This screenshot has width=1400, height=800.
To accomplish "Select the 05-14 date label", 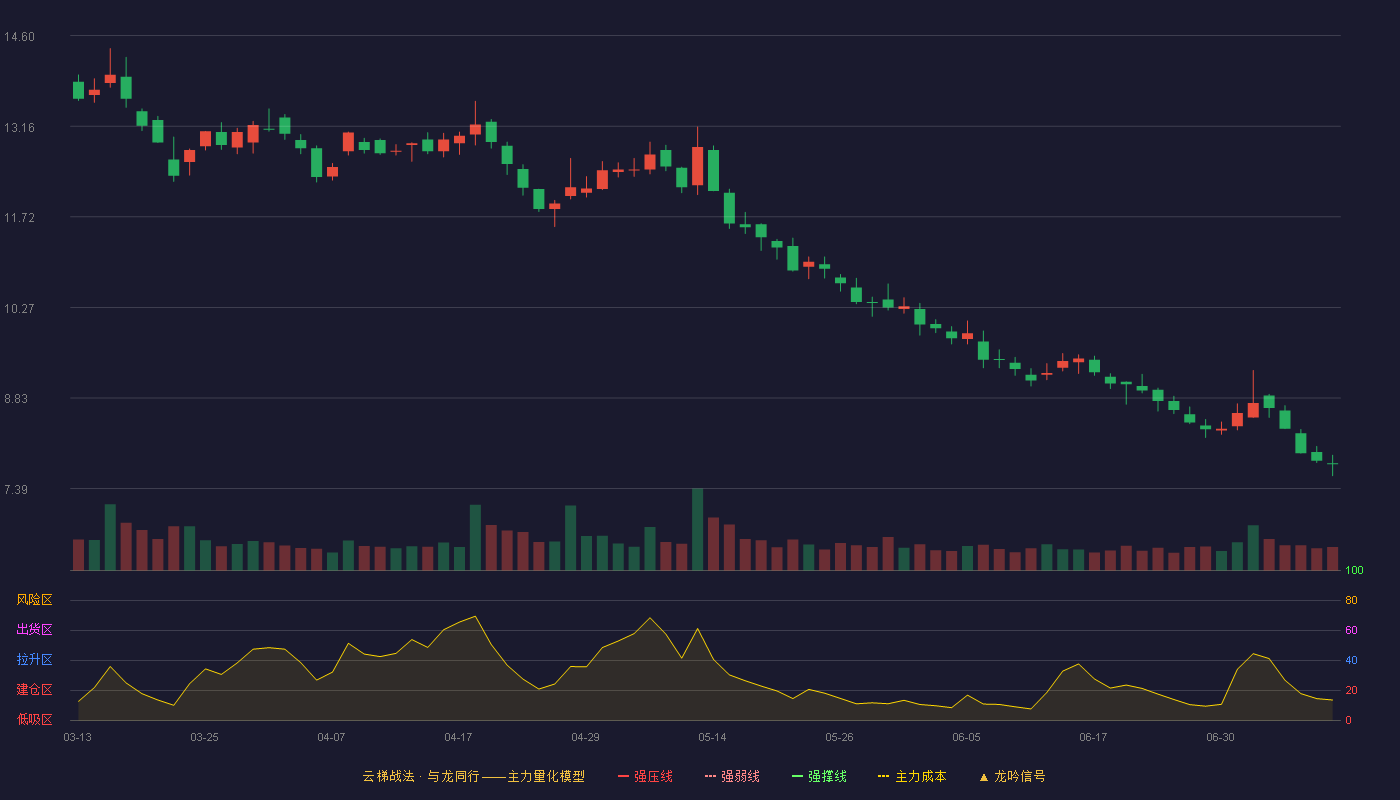I will point(712,737).
